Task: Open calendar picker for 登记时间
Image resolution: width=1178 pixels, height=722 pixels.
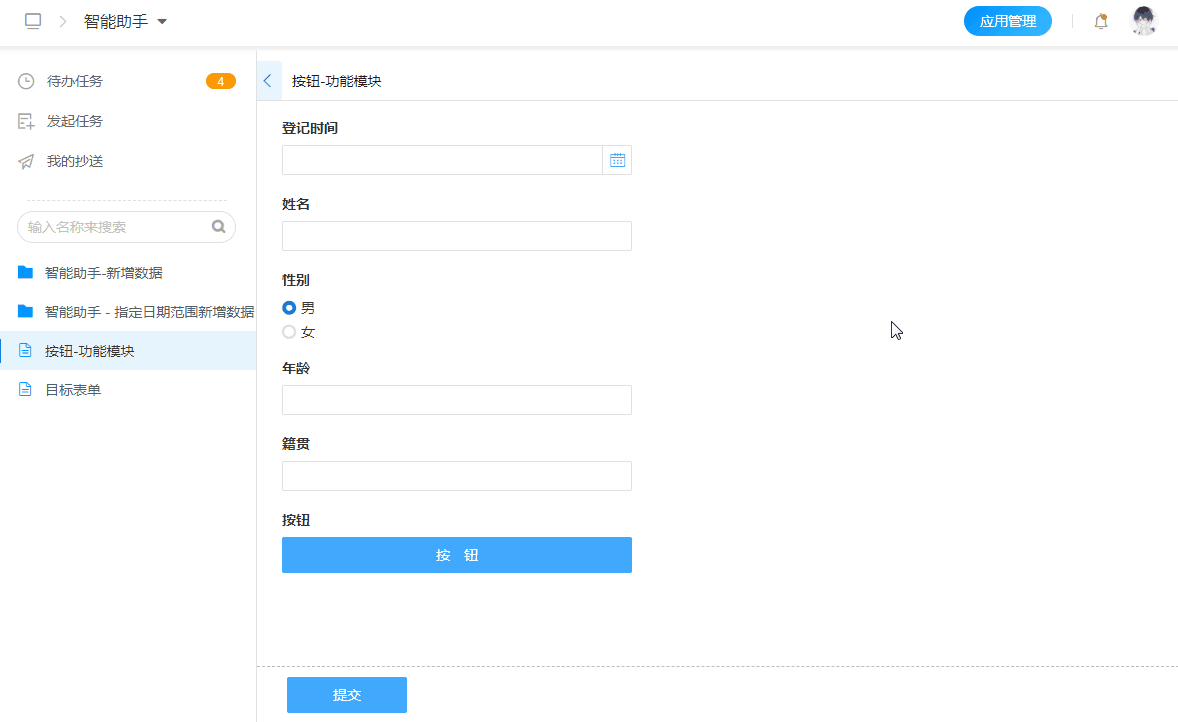Action: pyautogui.click(x=617, y=160)
